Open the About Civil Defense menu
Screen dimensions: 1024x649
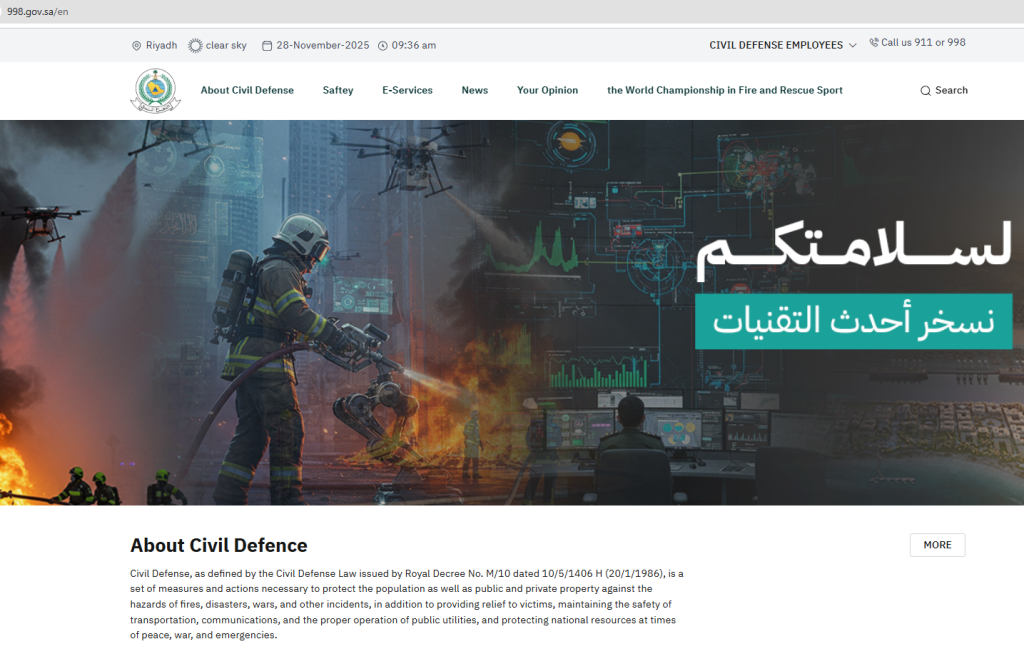(247, 90)
